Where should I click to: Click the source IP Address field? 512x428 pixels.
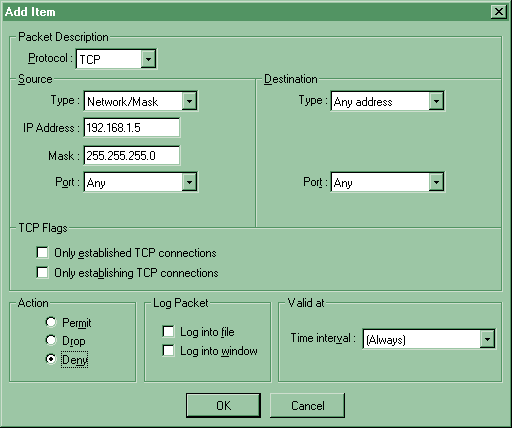(x=132, y=128)
